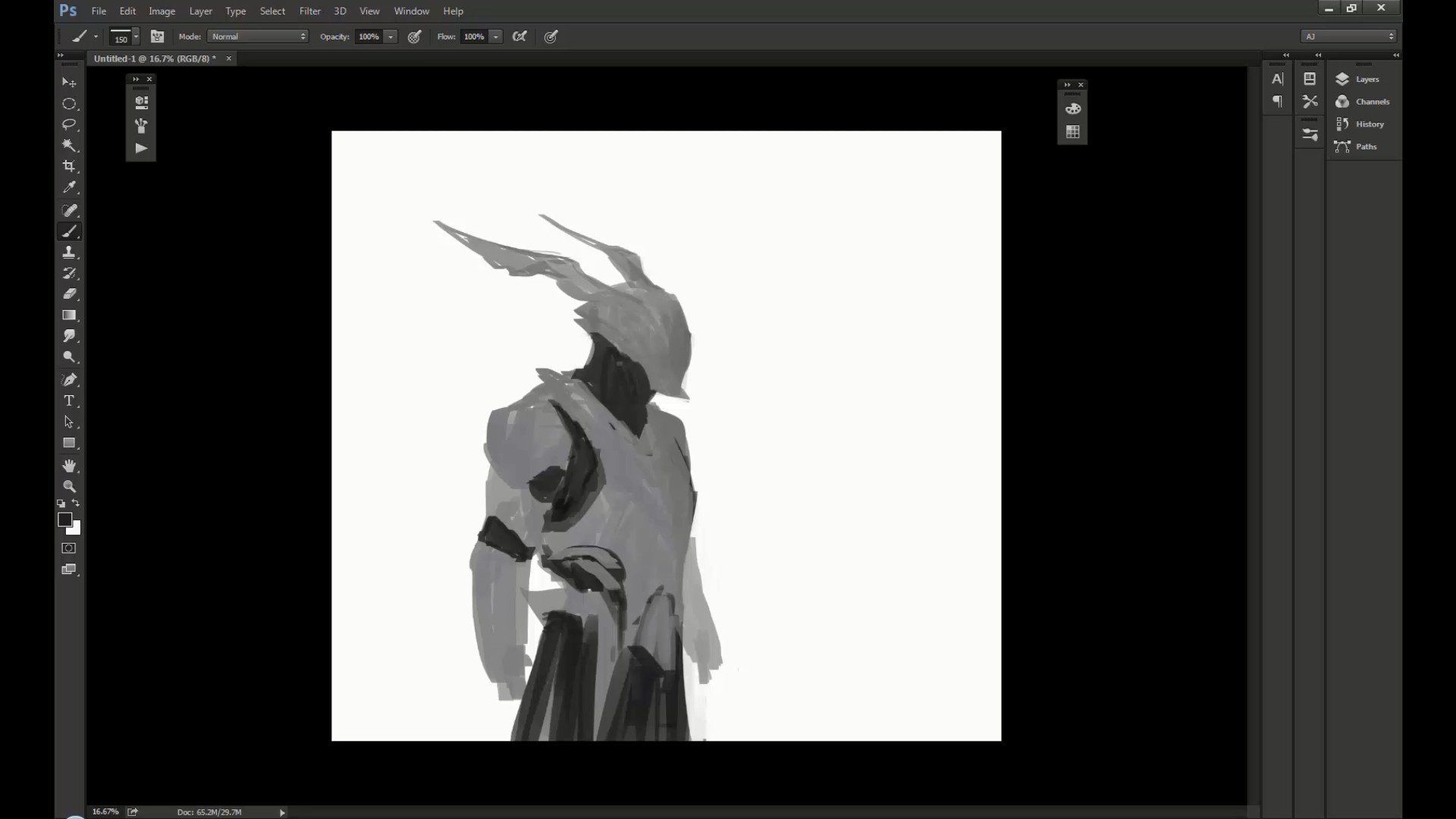Open the Filter menu

pyautogui.click(x=309, y=11)
